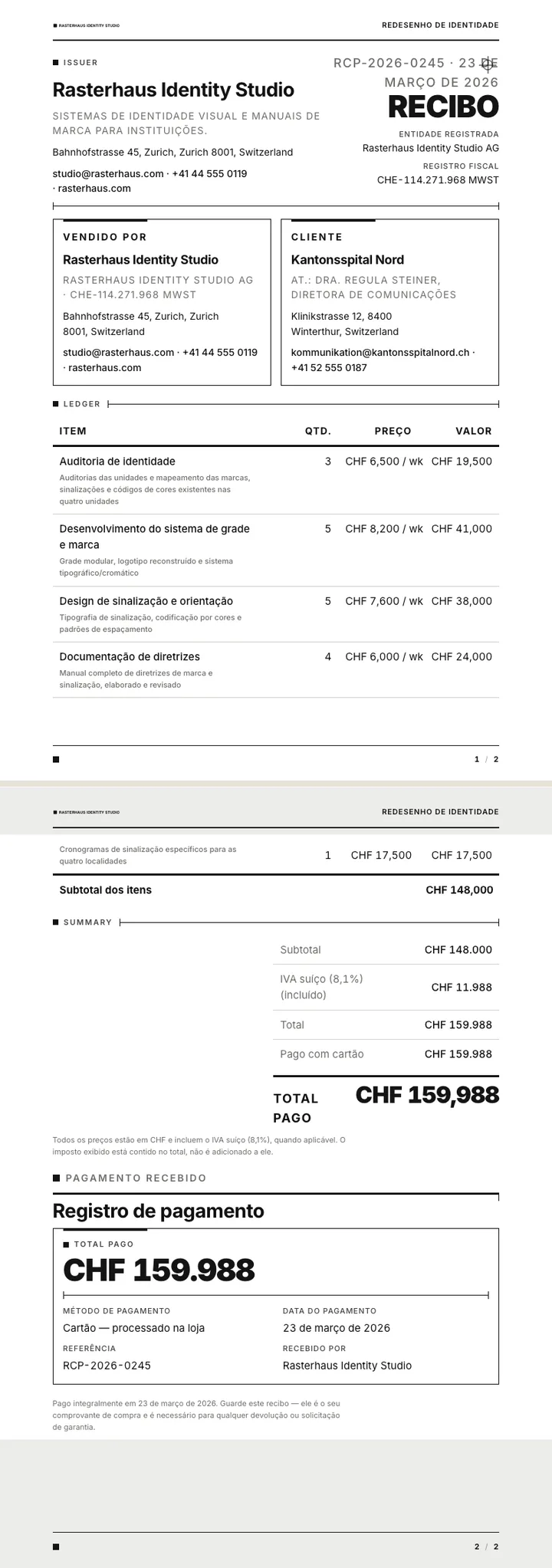
Task: Click the black square in page 2 footer
Action: [x=56, y=1547]
